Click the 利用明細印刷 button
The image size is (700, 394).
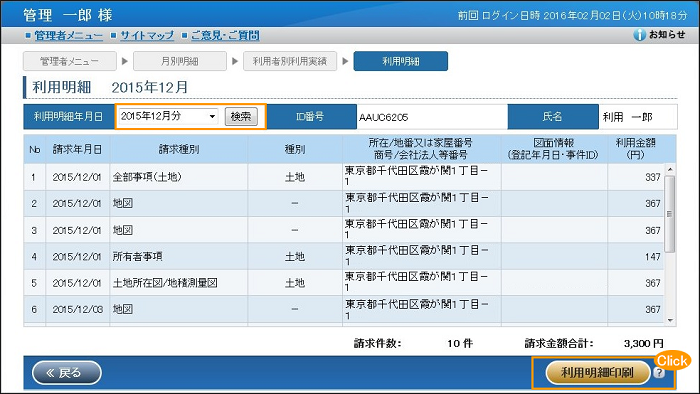pyautogui.click(x=597, y=373)
